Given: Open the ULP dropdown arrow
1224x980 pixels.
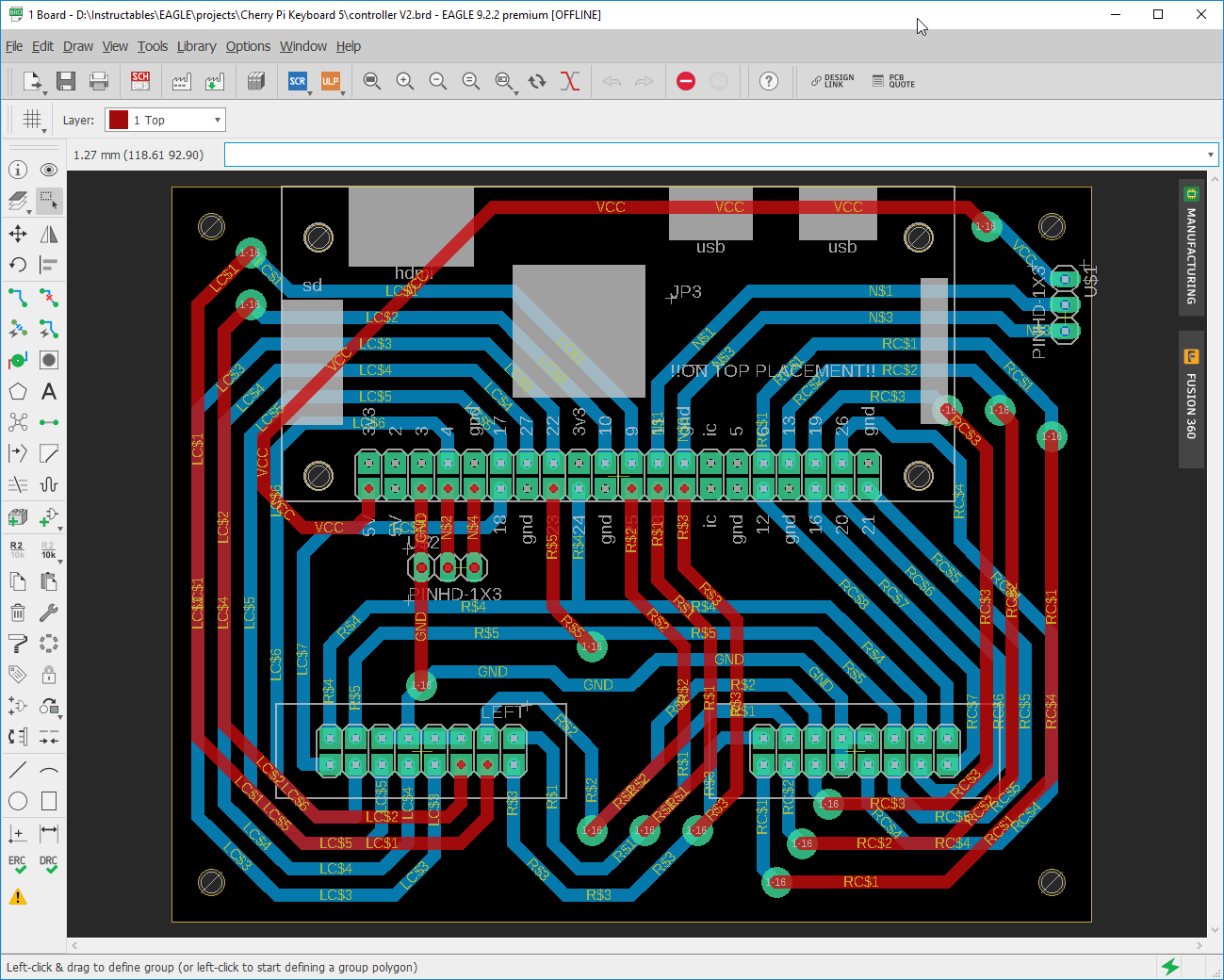Looking at the screenshot, I should coord(342,92).
